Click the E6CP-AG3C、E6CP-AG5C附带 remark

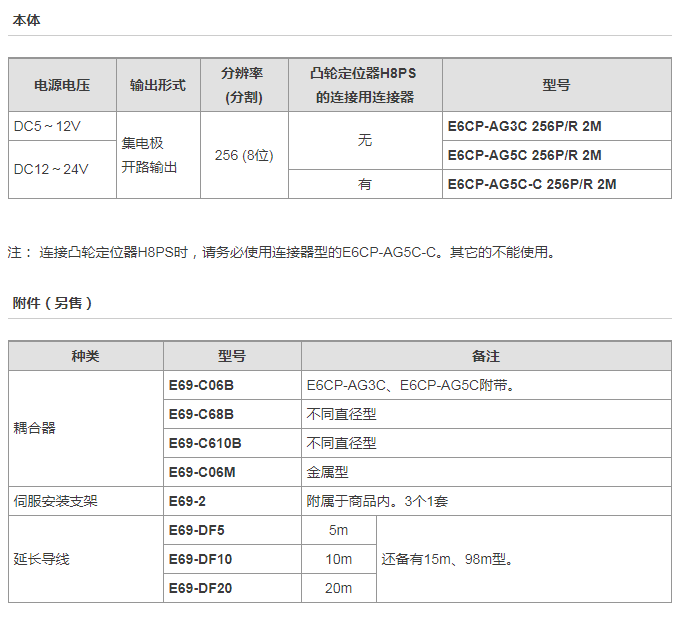coord(411,385)
